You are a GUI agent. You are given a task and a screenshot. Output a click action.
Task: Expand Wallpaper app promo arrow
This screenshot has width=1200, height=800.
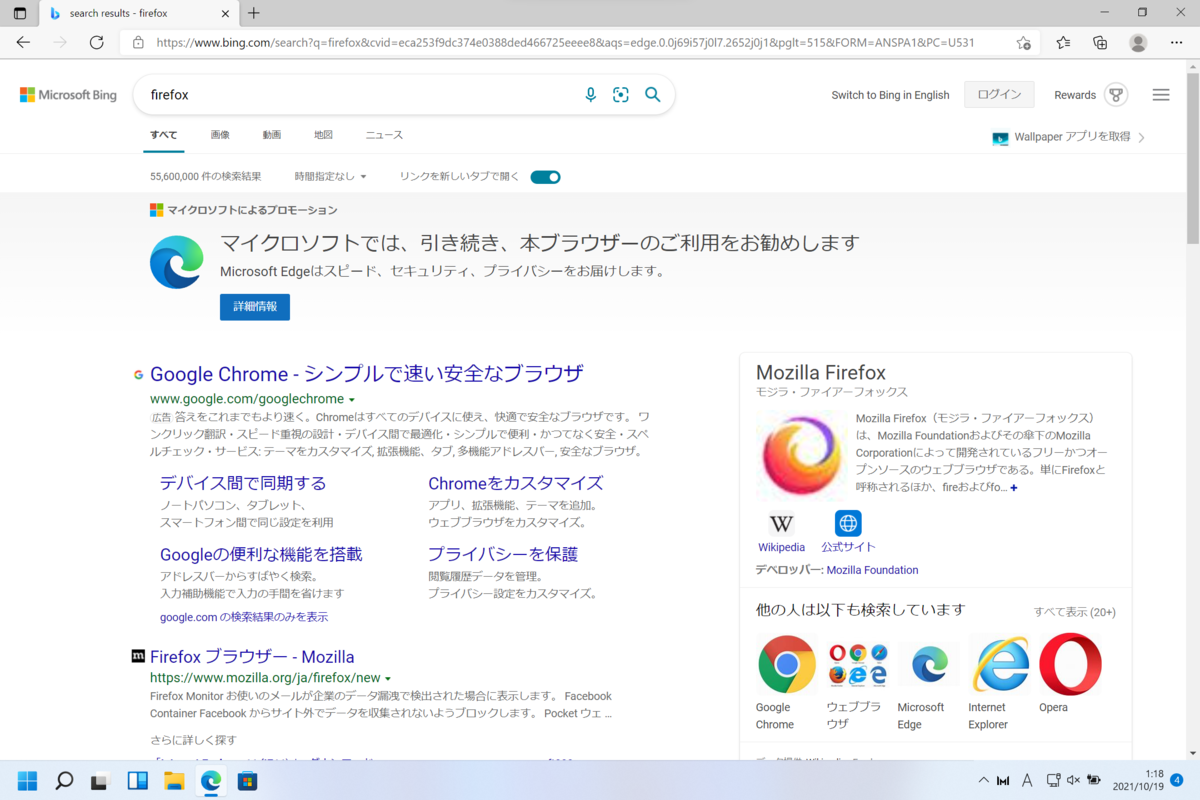pos(1142,138)
